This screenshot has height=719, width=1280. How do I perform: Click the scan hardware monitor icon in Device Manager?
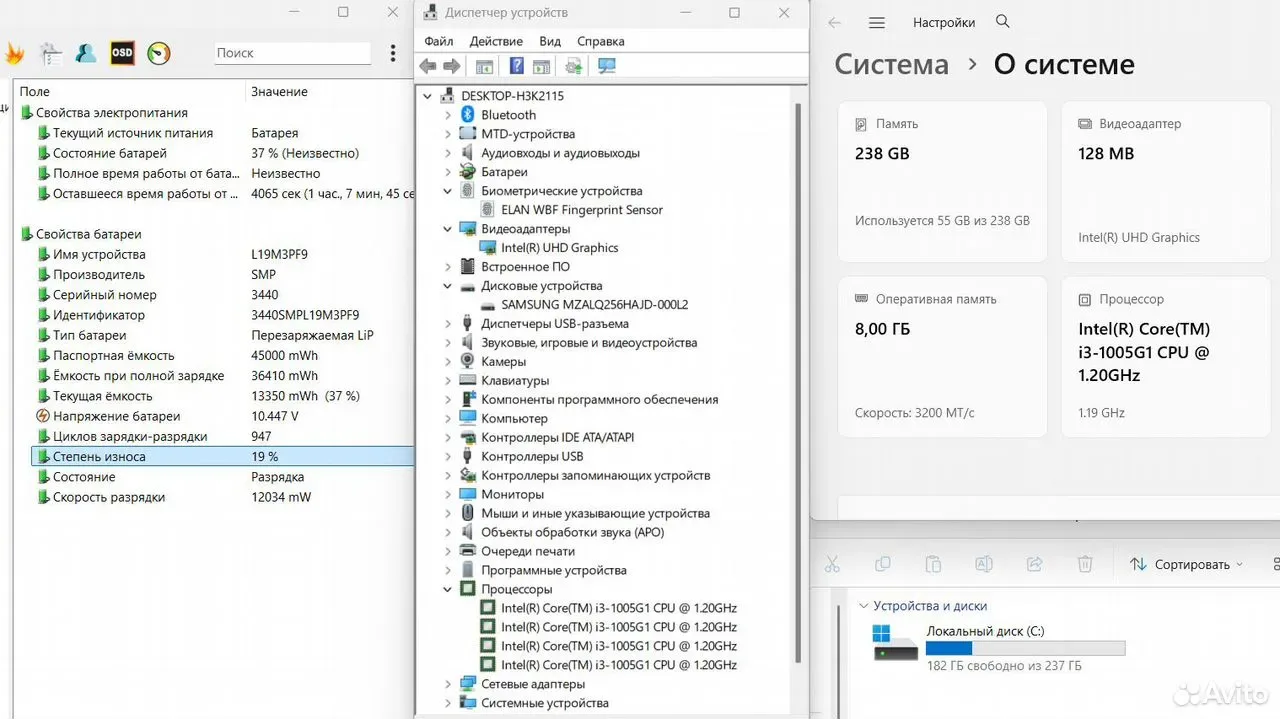(x=606, y=66)
